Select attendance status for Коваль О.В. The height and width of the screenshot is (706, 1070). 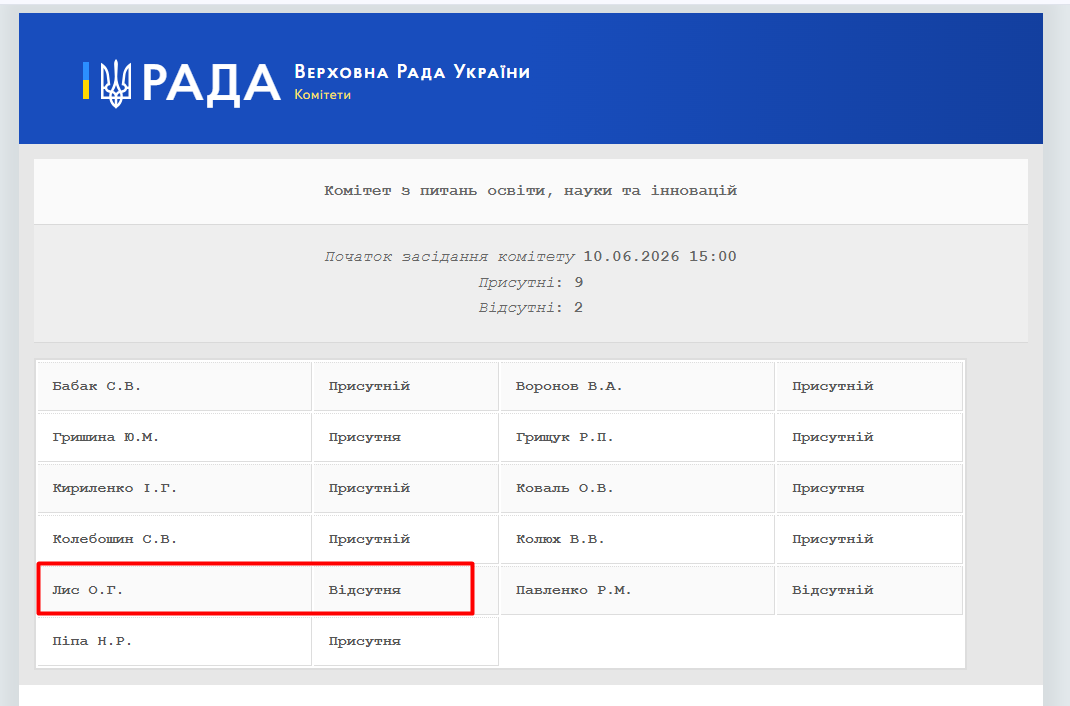[x=869, y=488]
